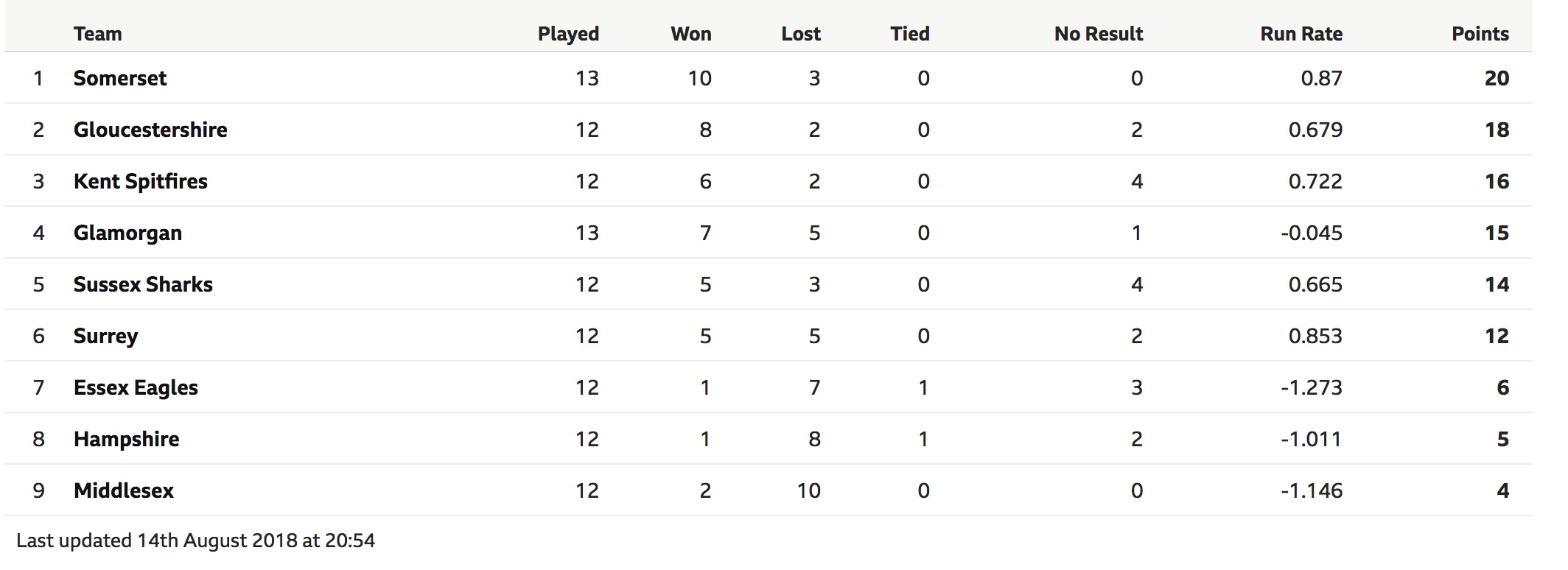1568x570 pixels.
Task: Select the Won column header
Action: [691, 34]
